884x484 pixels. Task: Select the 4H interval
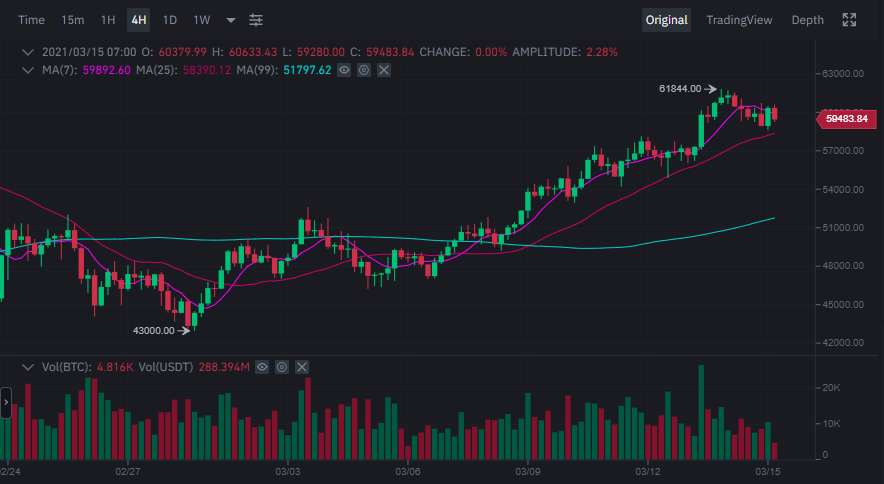(x=138, y=20)
